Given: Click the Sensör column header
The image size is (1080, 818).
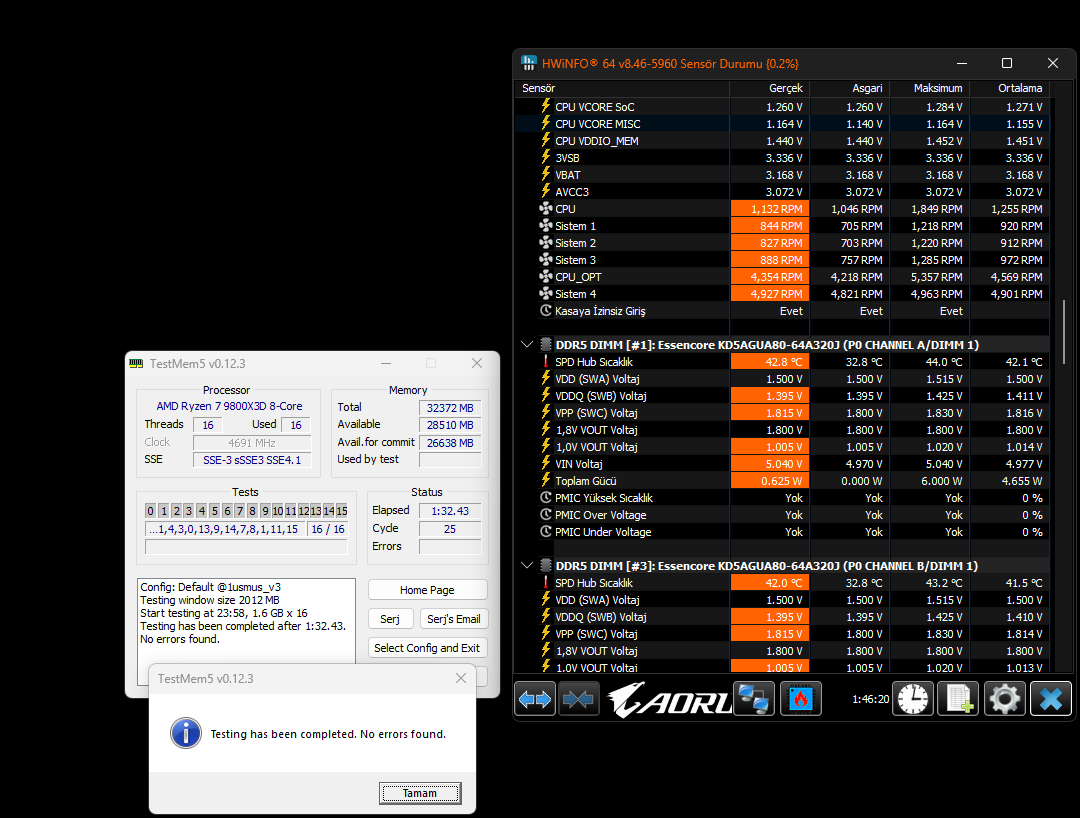Looking at the screenshot, I should click(622, 88).
